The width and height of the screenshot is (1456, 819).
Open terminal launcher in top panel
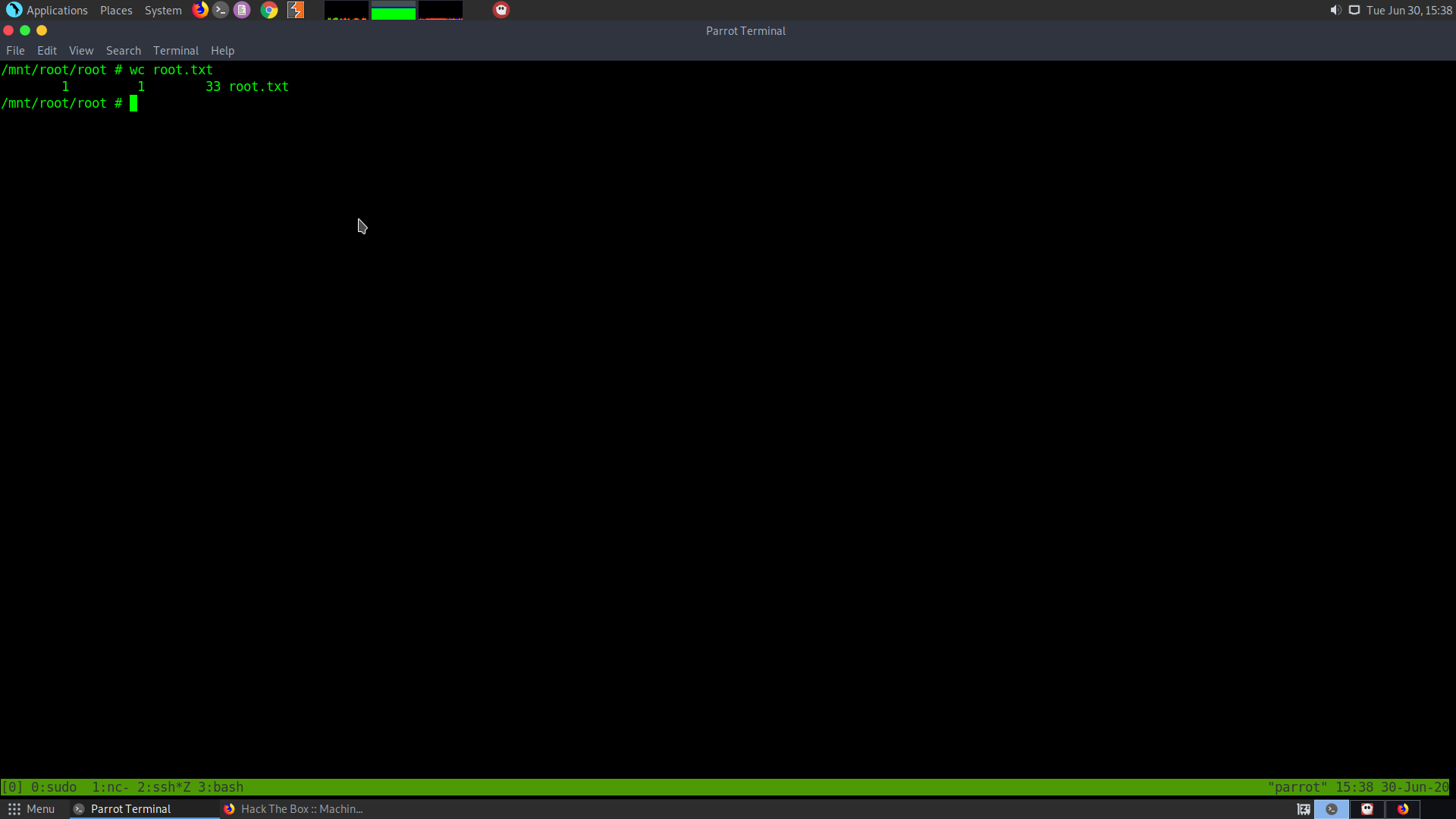[221, 10]
